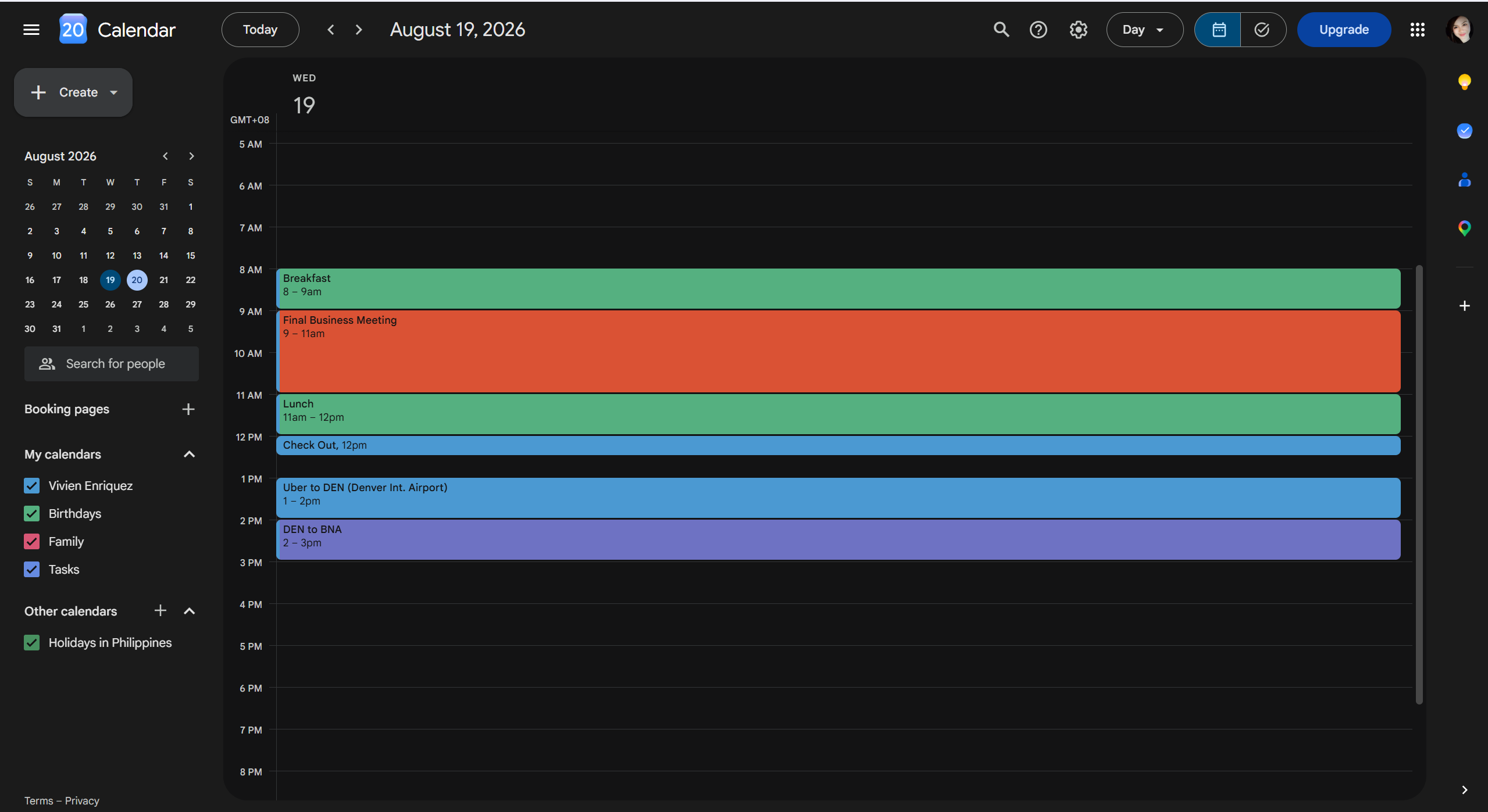Select August 20 in mini calendar
This screenshot has width=1488, height=812.
coord(137,280)
